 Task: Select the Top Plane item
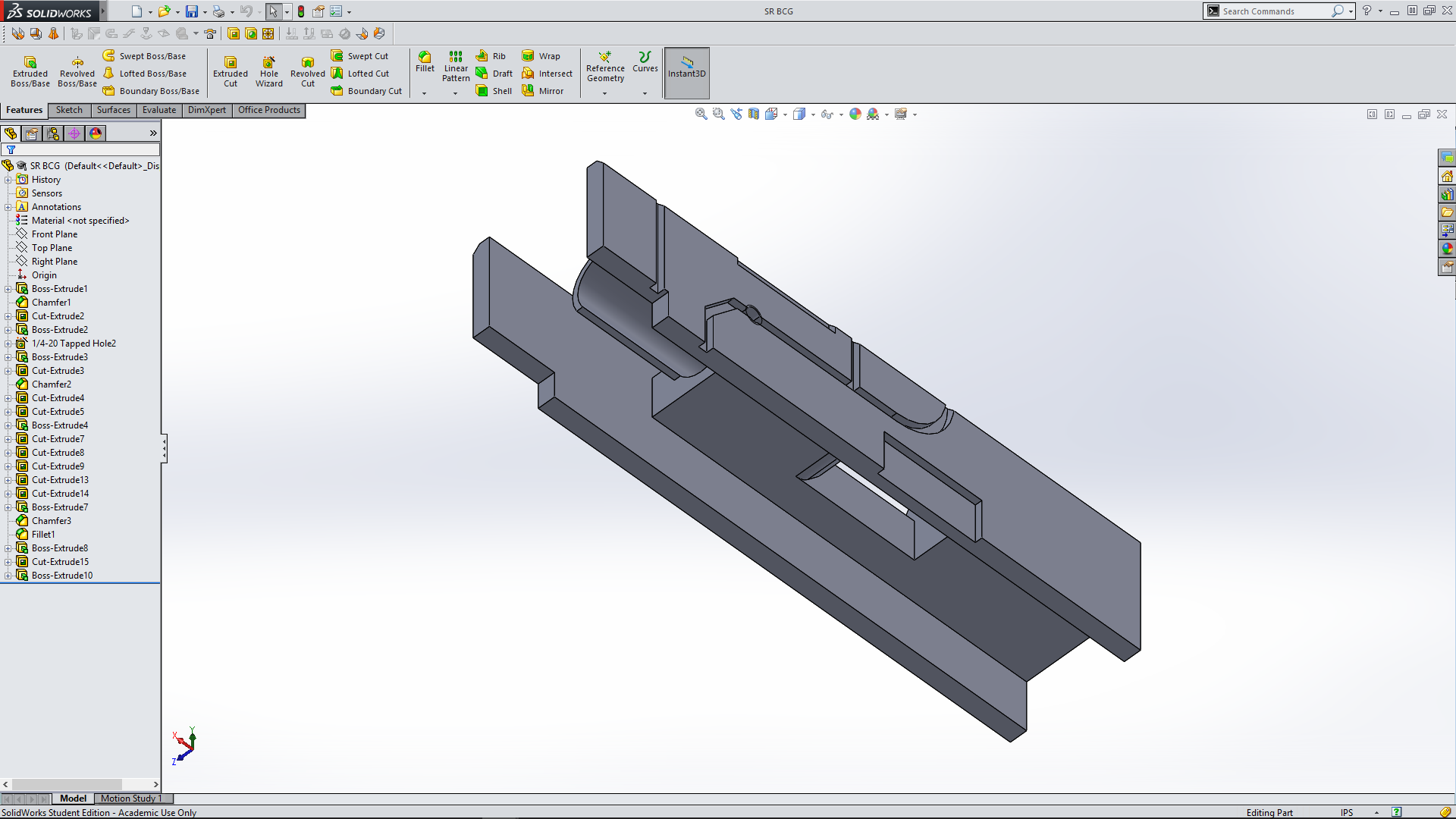(x=52, y=248)
